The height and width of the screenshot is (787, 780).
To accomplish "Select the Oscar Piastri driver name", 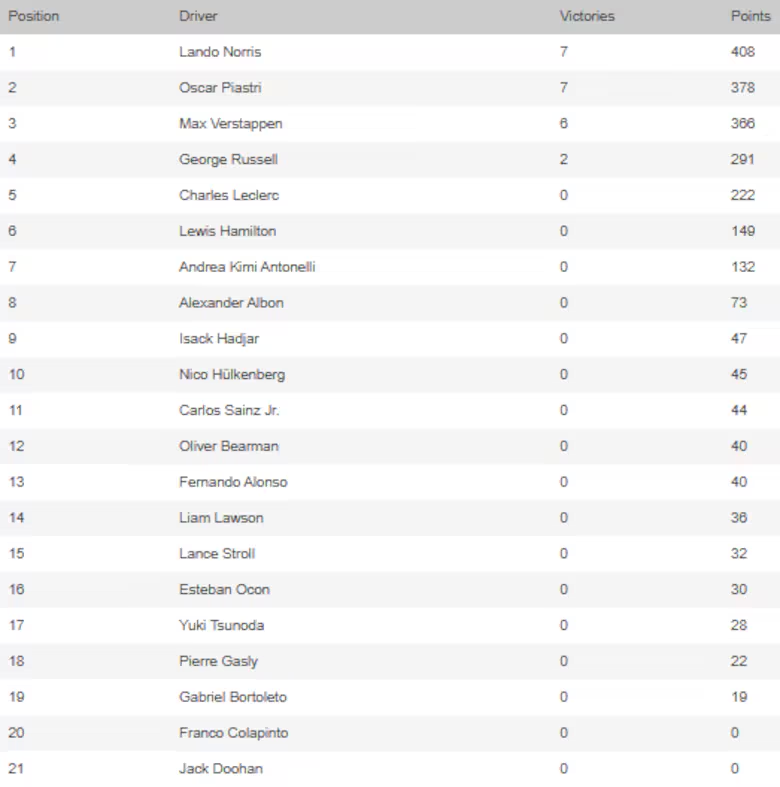I will (x=220, y=88).
